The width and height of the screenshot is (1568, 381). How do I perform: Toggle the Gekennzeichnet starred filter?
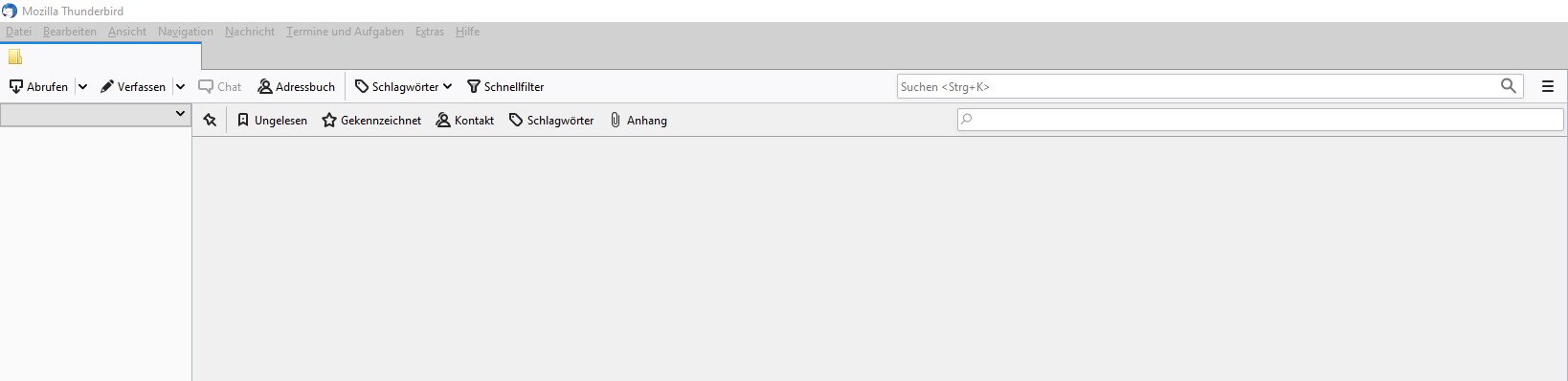(371, 120)
